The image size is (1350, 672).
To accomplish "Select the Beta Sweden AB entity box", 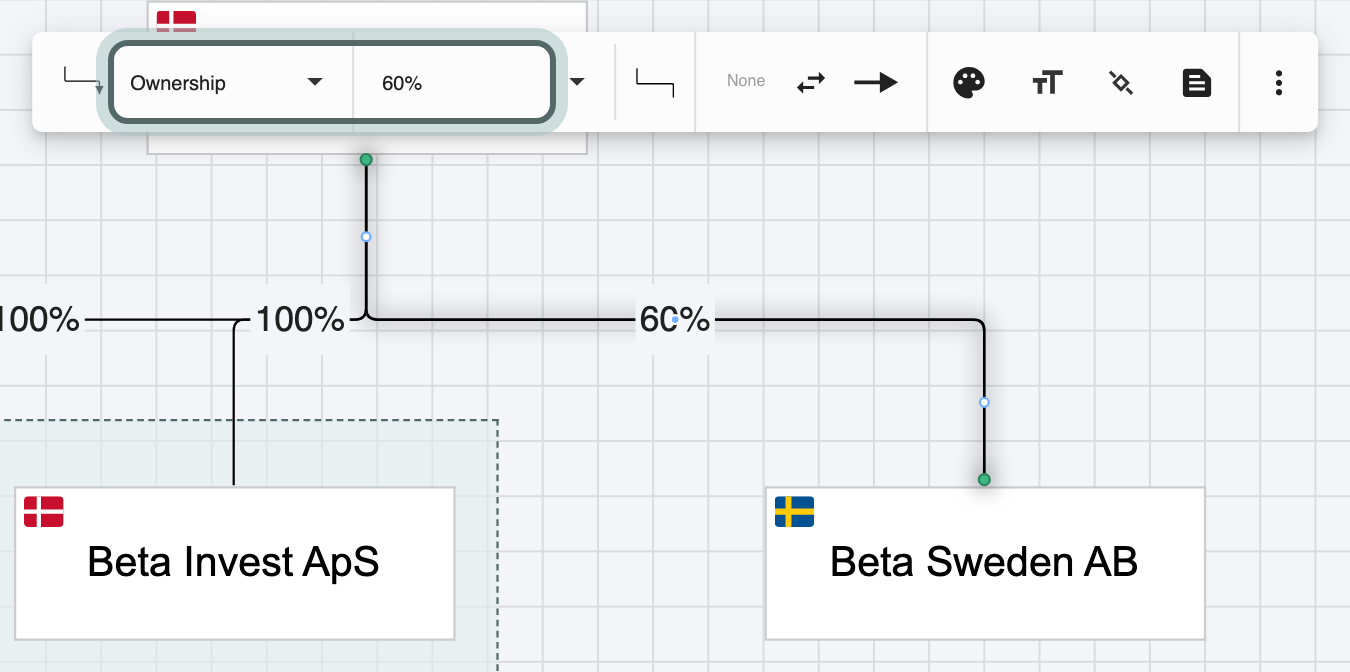I will [985, 563].
